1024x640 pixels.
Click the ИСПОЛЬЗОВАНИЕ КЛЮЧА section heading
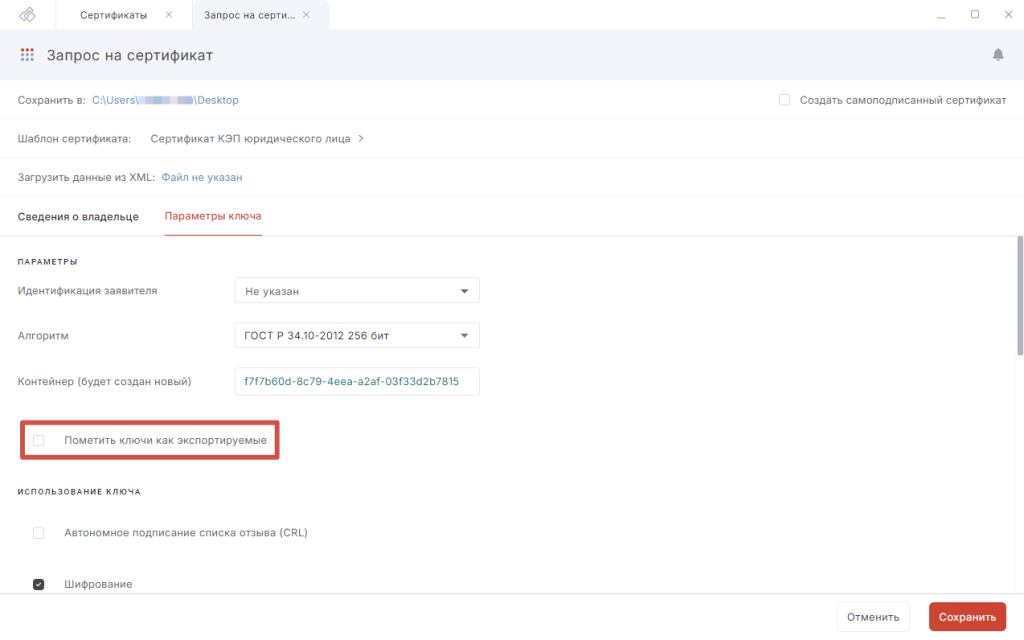[x=79, y=492]
